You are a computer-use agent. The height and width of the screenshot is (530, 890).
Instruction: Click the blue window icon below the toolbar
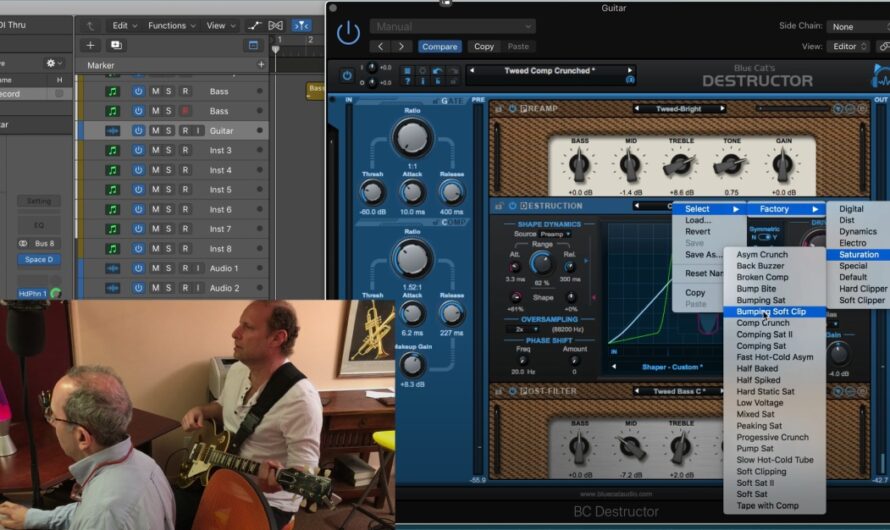click(x=254, y=45)
